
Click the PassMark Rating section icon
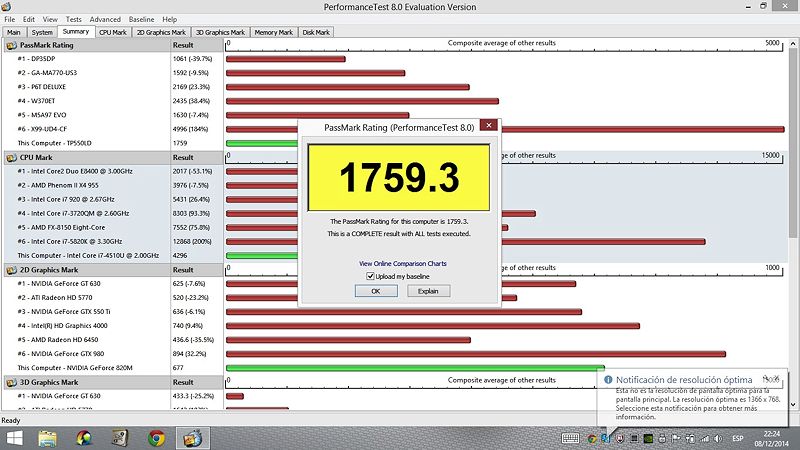(11, 45)
